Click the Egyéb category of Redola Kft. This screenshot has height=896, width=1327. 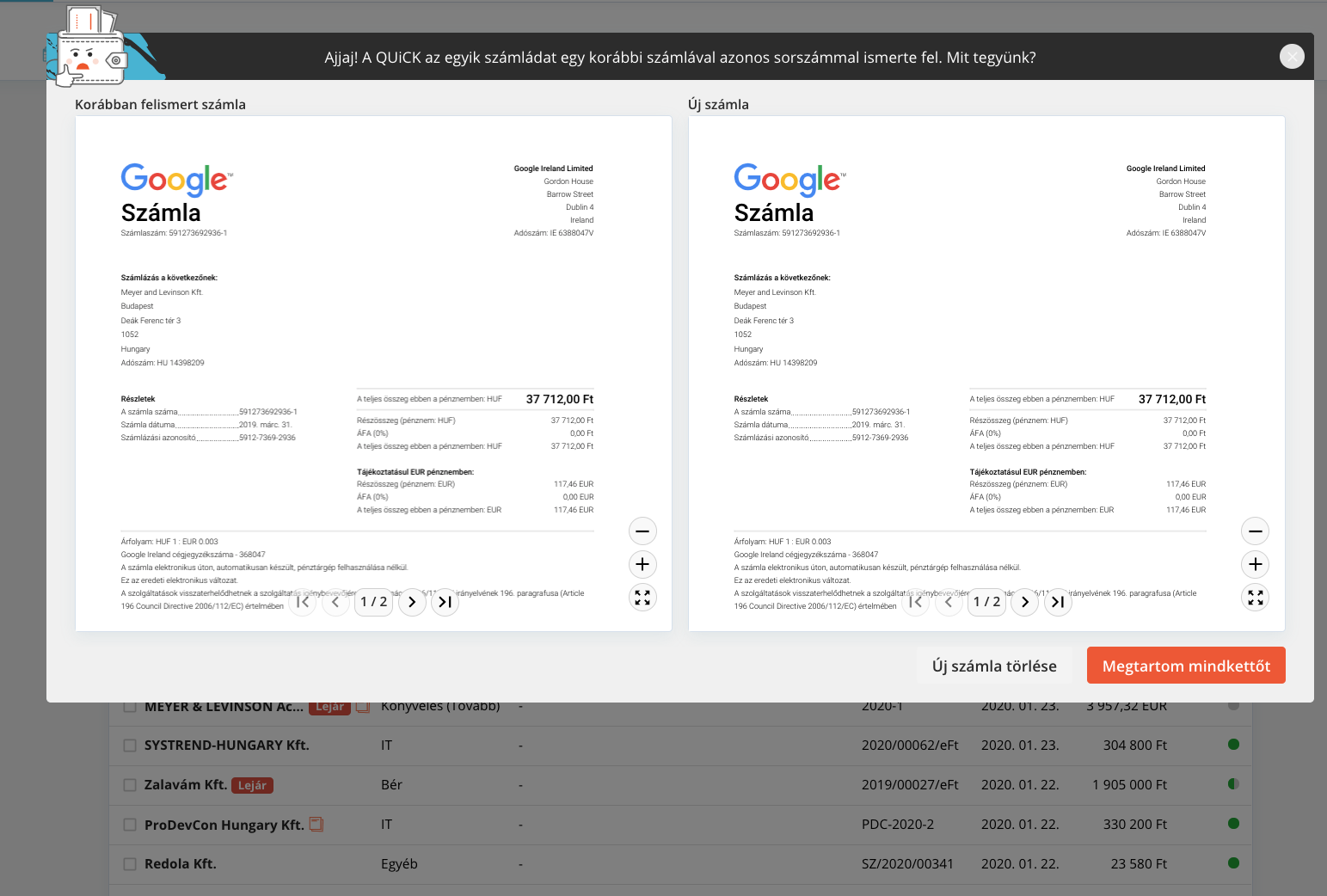(x=399, y=864)
